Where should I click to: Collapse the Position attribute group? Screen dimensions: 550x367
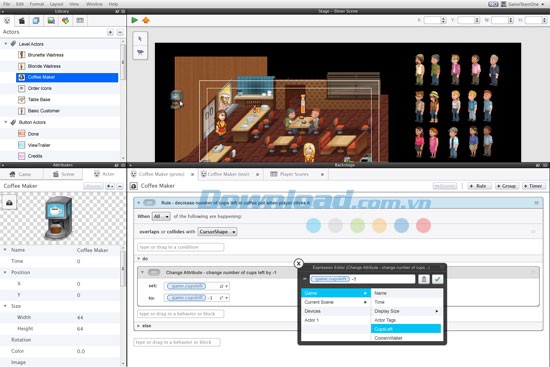[x=5, y=272]
